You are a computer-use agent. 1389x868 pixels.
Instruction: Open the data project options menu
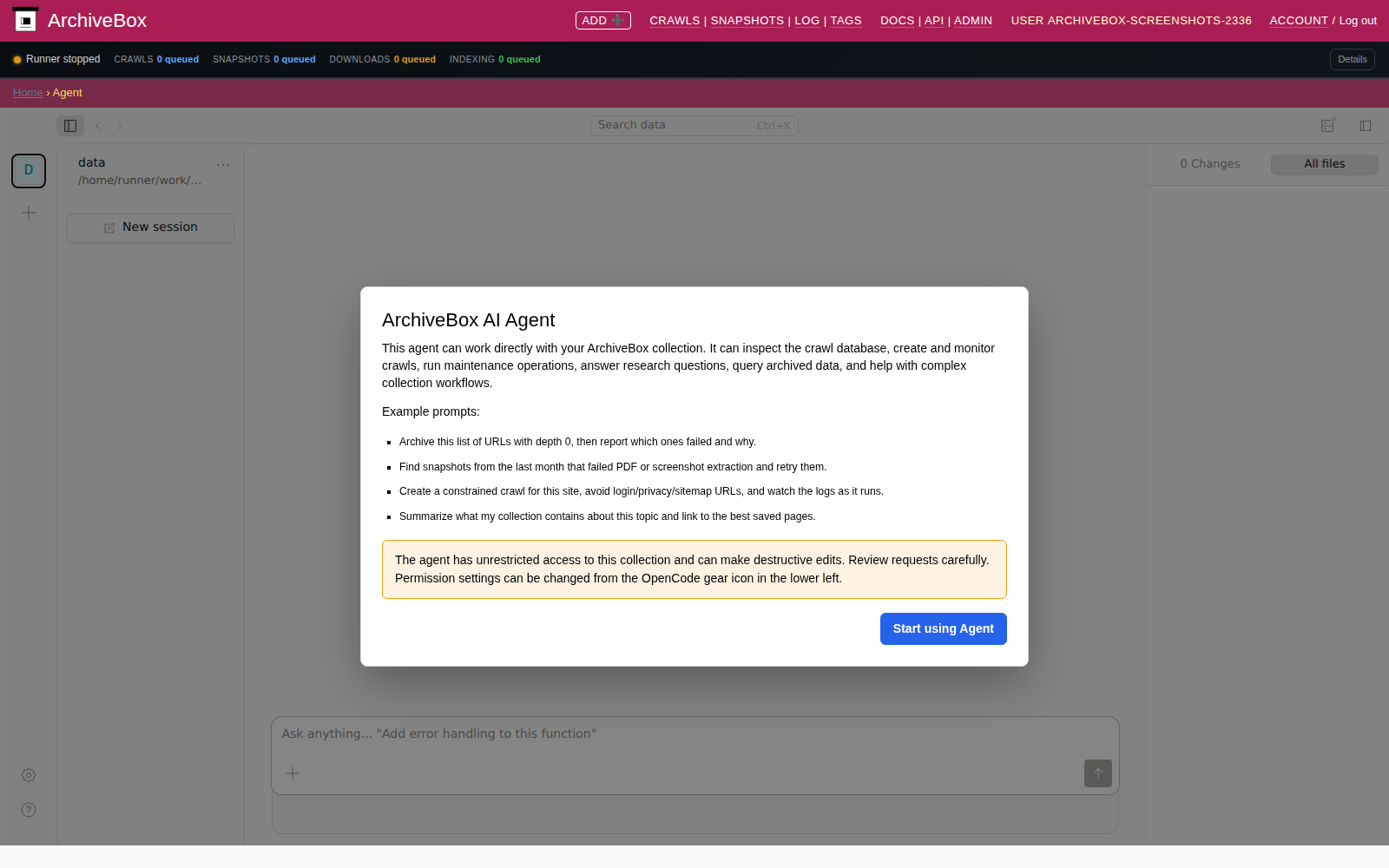[x=223, y=164]
